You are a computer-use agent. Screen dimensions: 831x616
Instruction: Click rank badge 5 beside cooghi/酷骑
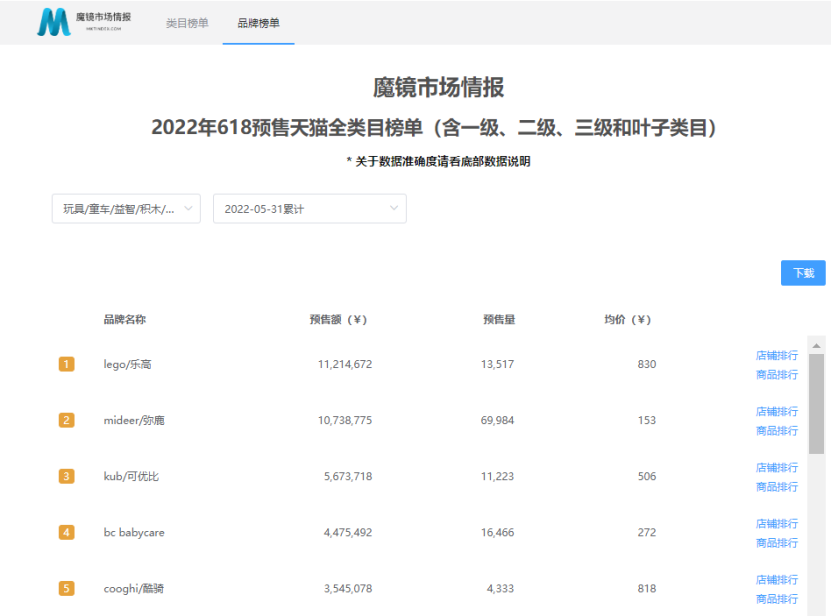coord(67,588)
